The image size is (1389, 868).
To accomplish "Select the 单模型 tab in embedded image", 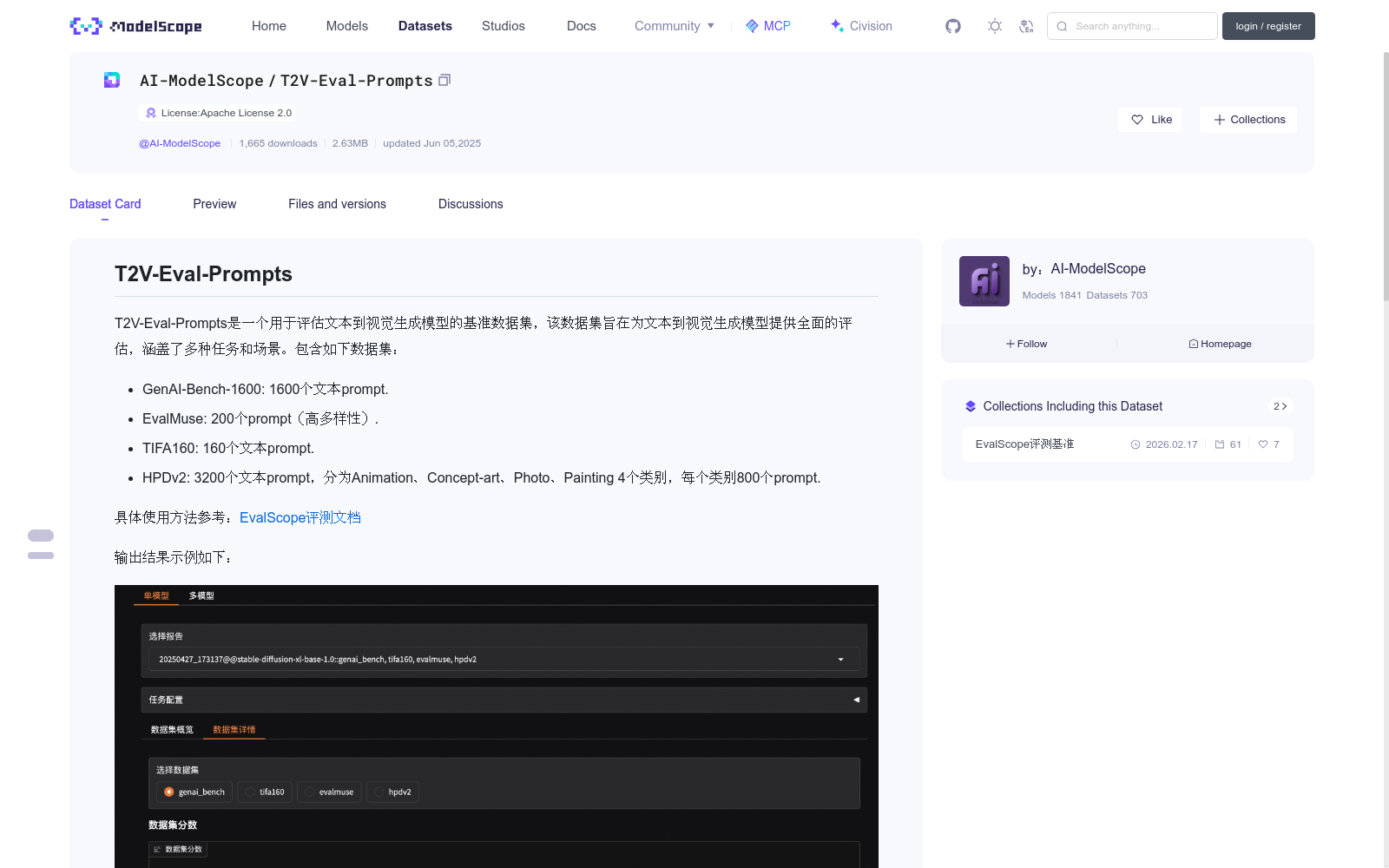I will point(156,595).
